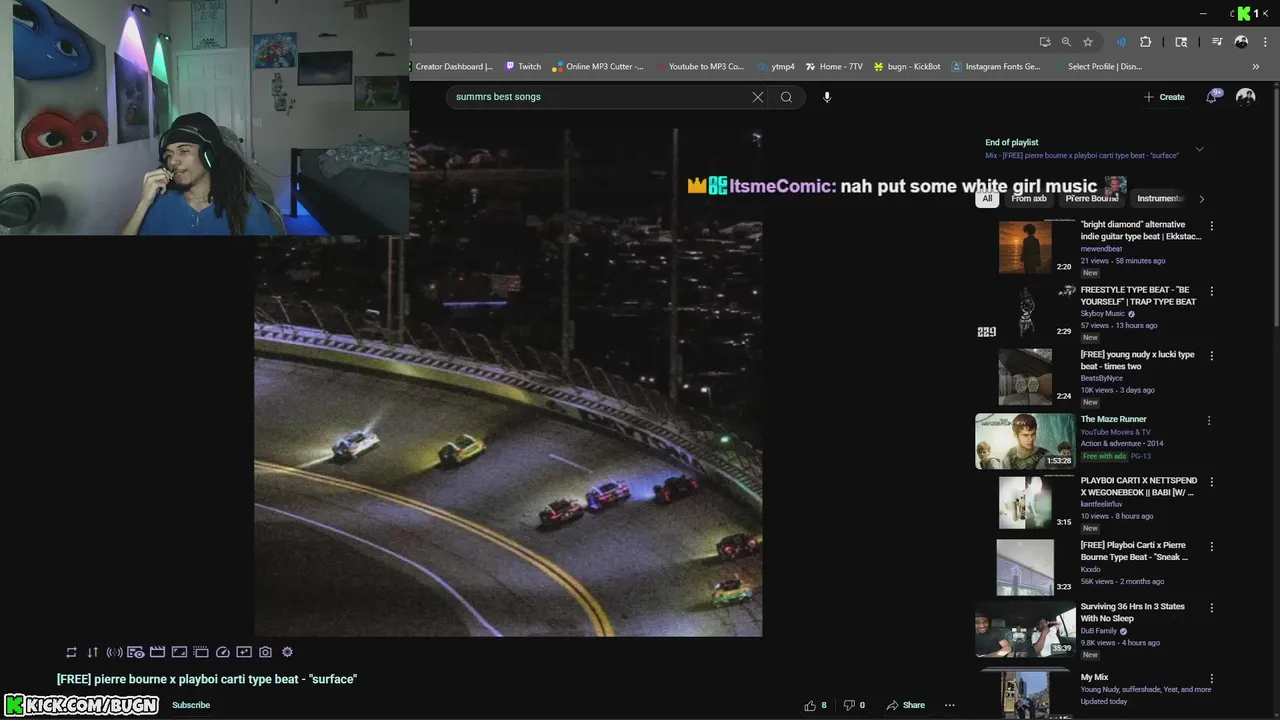
Task: Open the bright diamond video thumbnail
Action: coord(1025,247)
